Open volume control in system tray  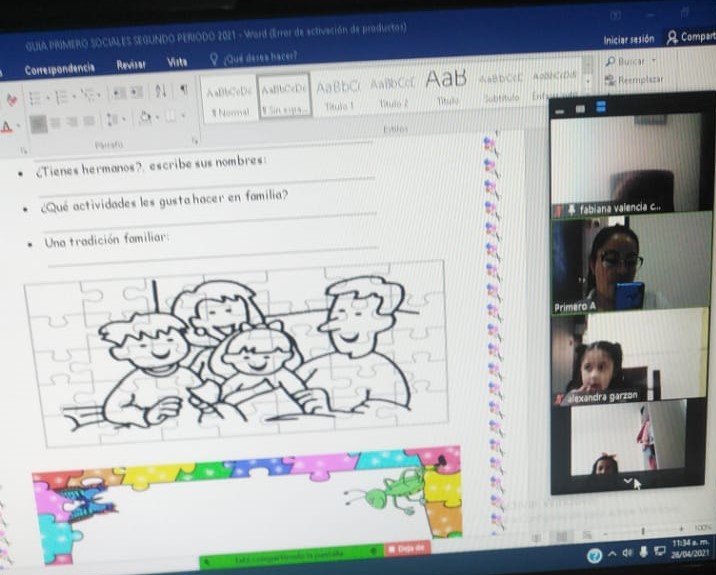pyautogui.click(x=627, y=553)
